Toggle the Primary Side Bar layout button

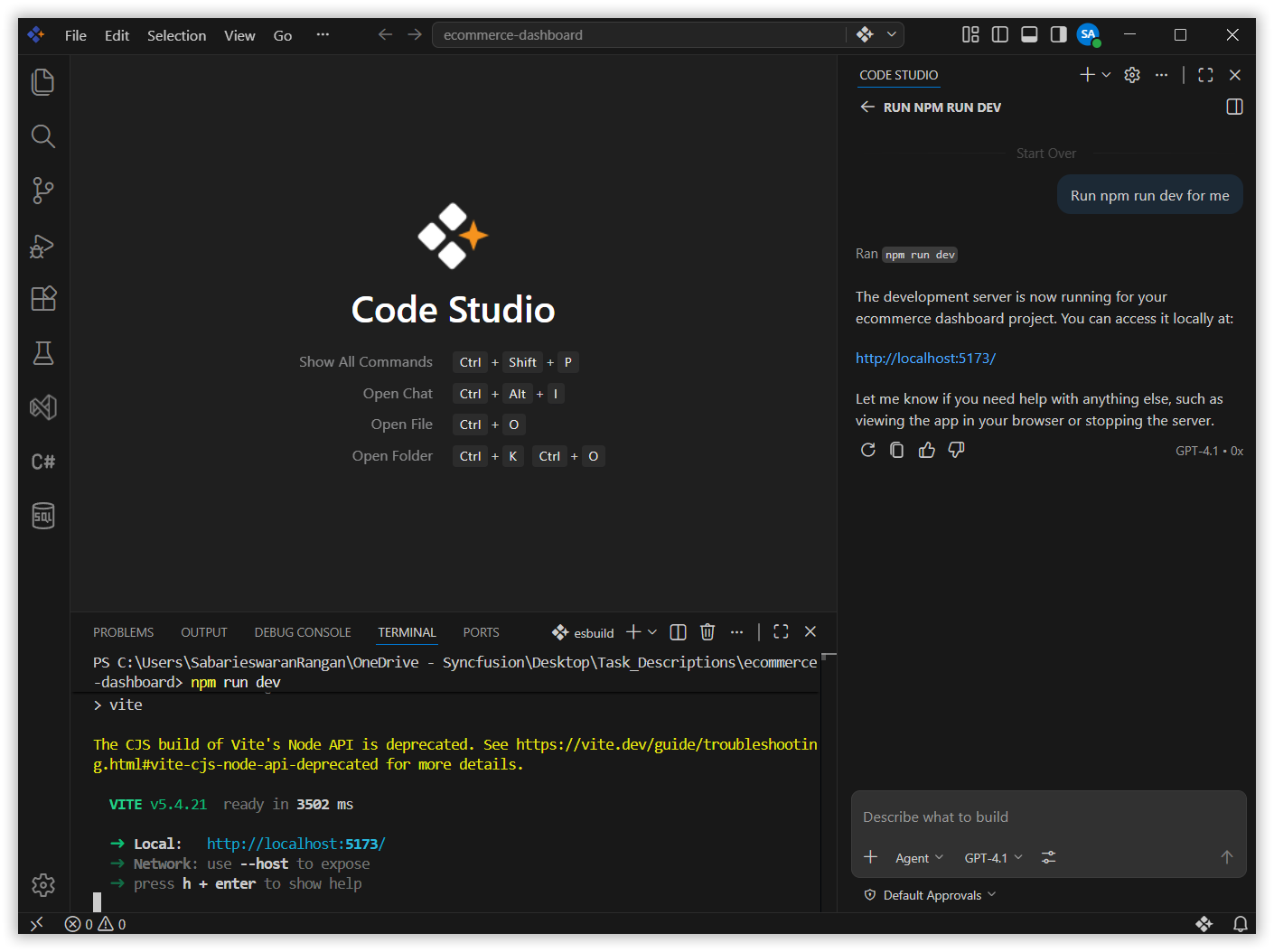click(1000, 34)
